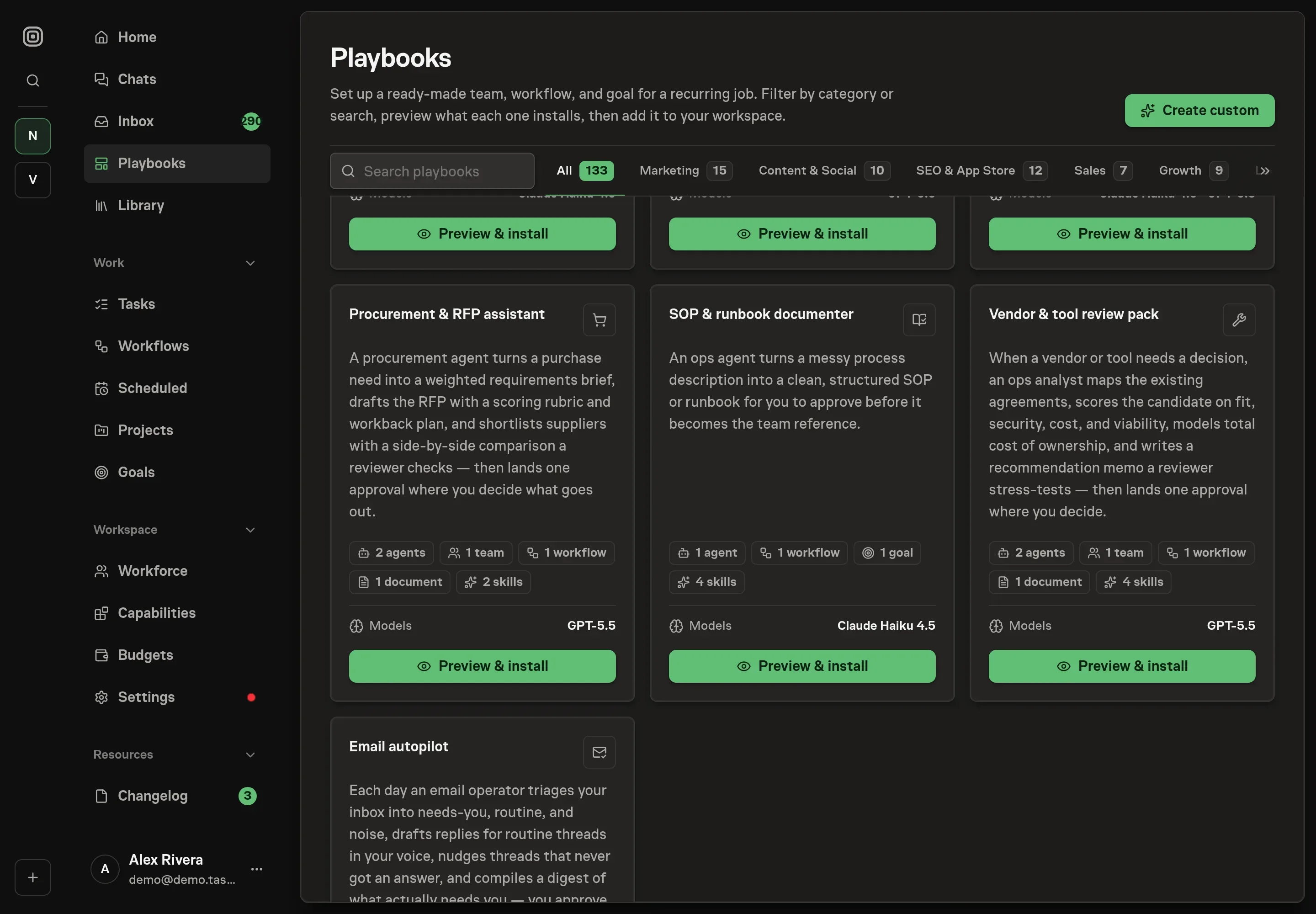Open Library from the sidebar
The width and height of the screenshot is (1316, 914).
tap(177, 206)
